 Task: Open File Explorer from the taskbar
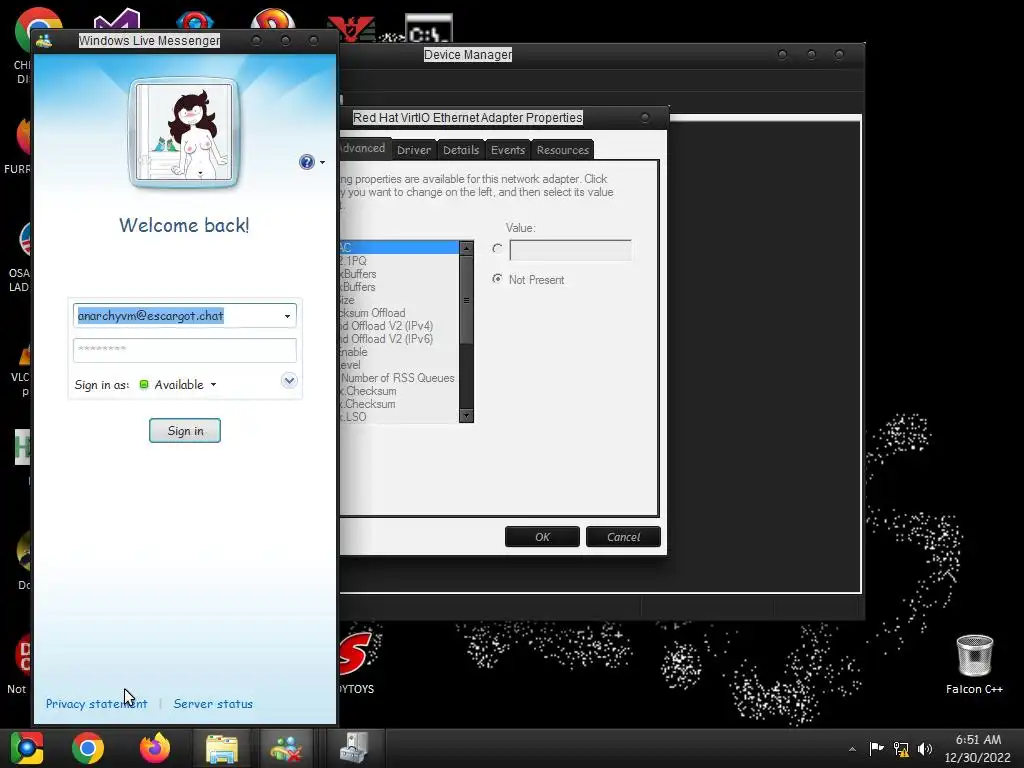[x=222, y=748]
